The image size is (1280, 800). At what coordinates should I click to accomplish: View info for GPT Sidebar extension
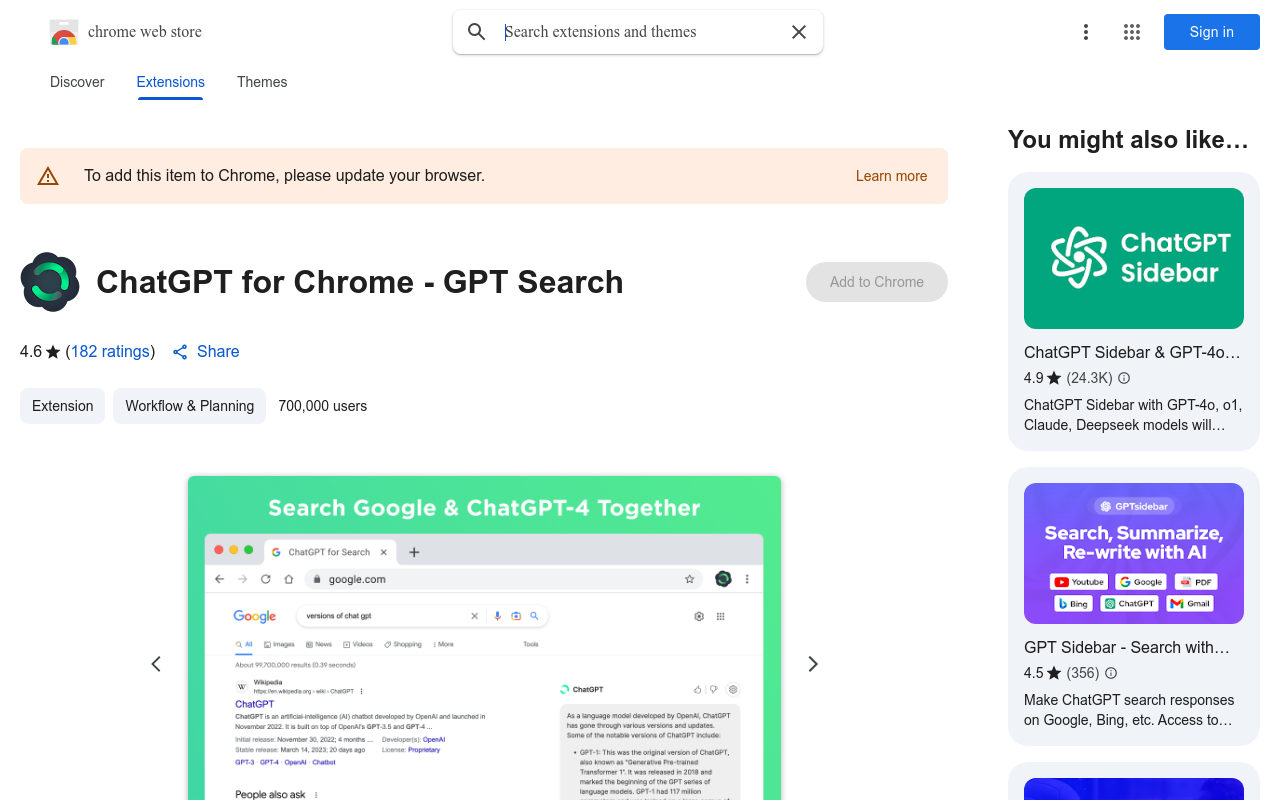click(x=1111, y=673)
